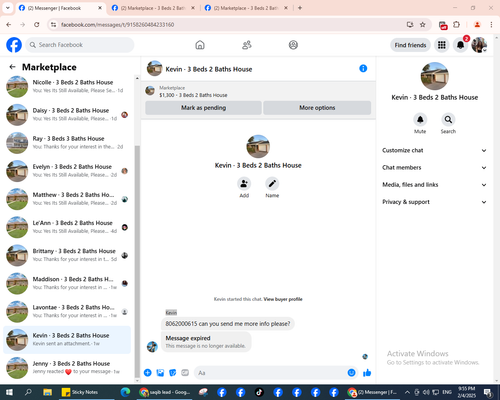This screenshot has height=400, width=500.
Task: Expand Media, files and links section
Action: point(434,185)
